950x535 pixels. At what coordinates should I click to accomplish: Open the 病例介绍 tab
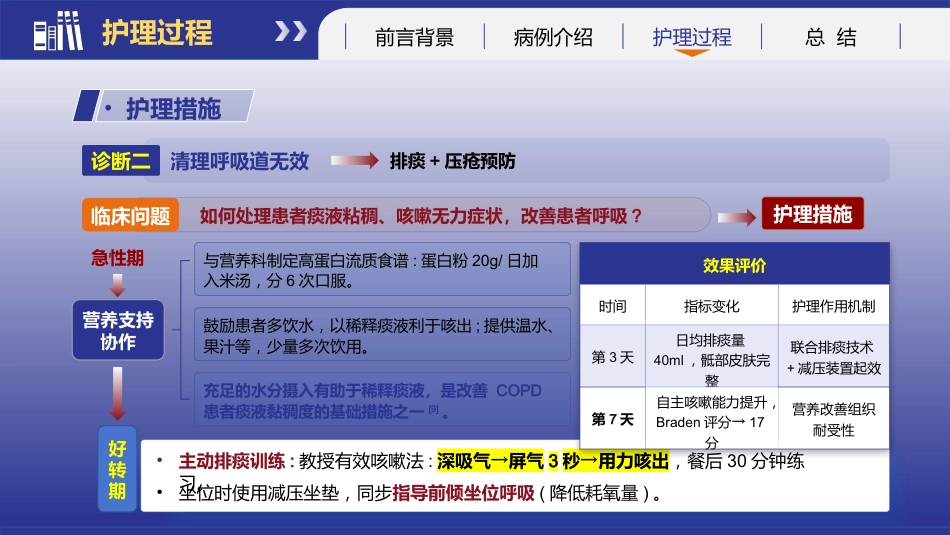click(x=553, y=38)
